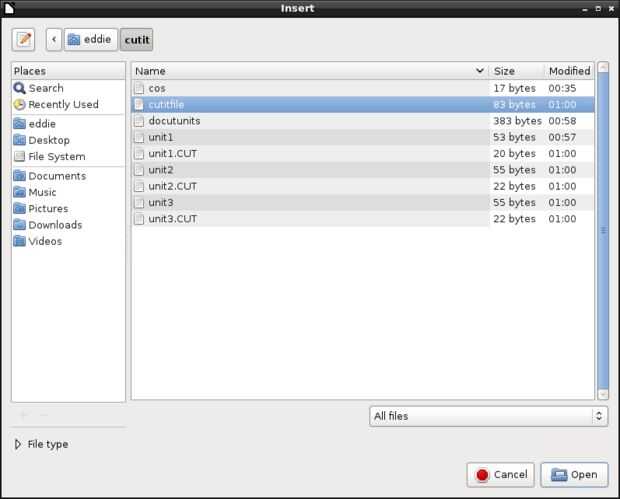The image size is (620, 499).
Task: Select the unit1 file
Action: point(363,137)
